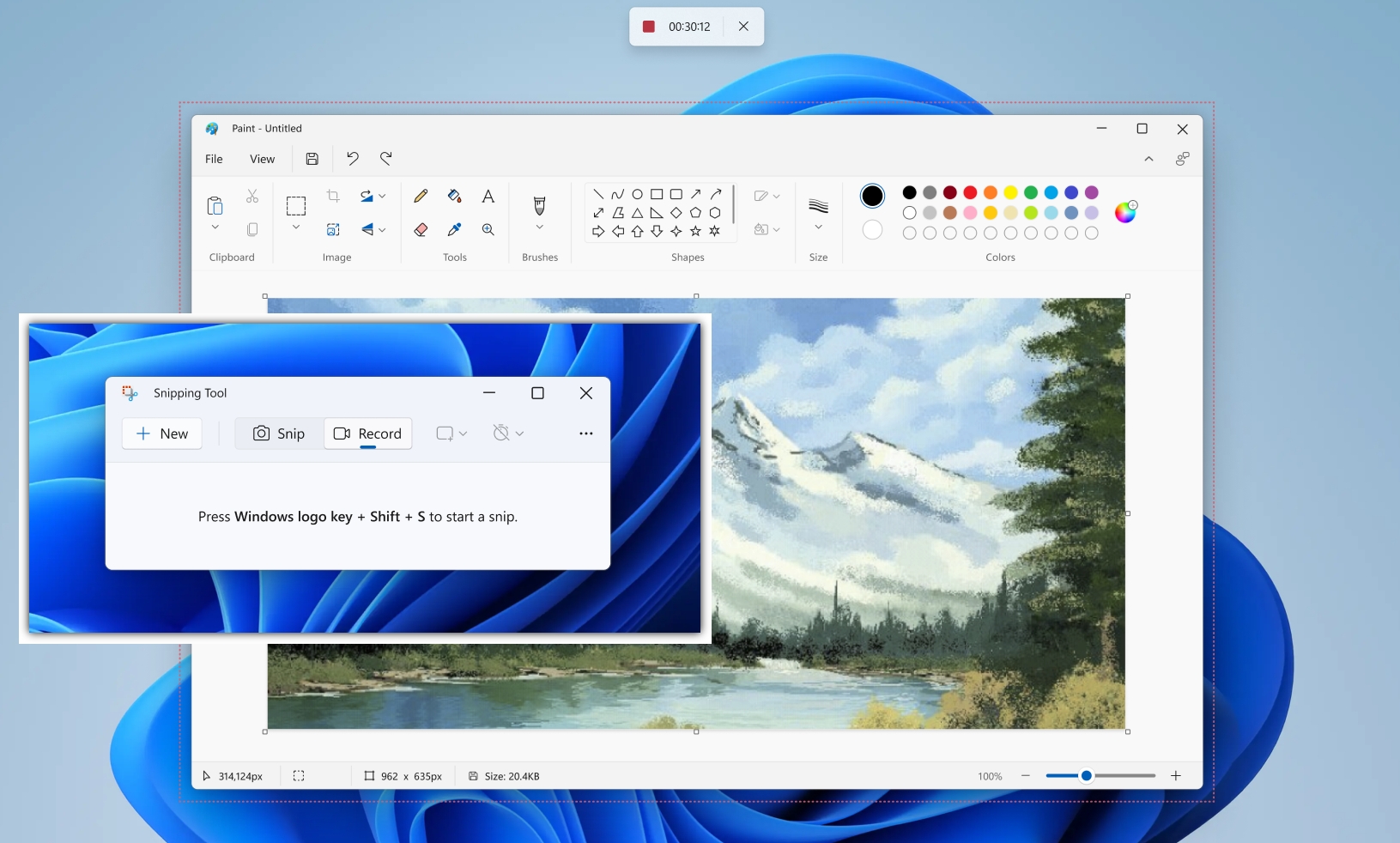Screen dimensions: 1400x843
Task: Pick the green color swatch
Action: point(1031,192)
